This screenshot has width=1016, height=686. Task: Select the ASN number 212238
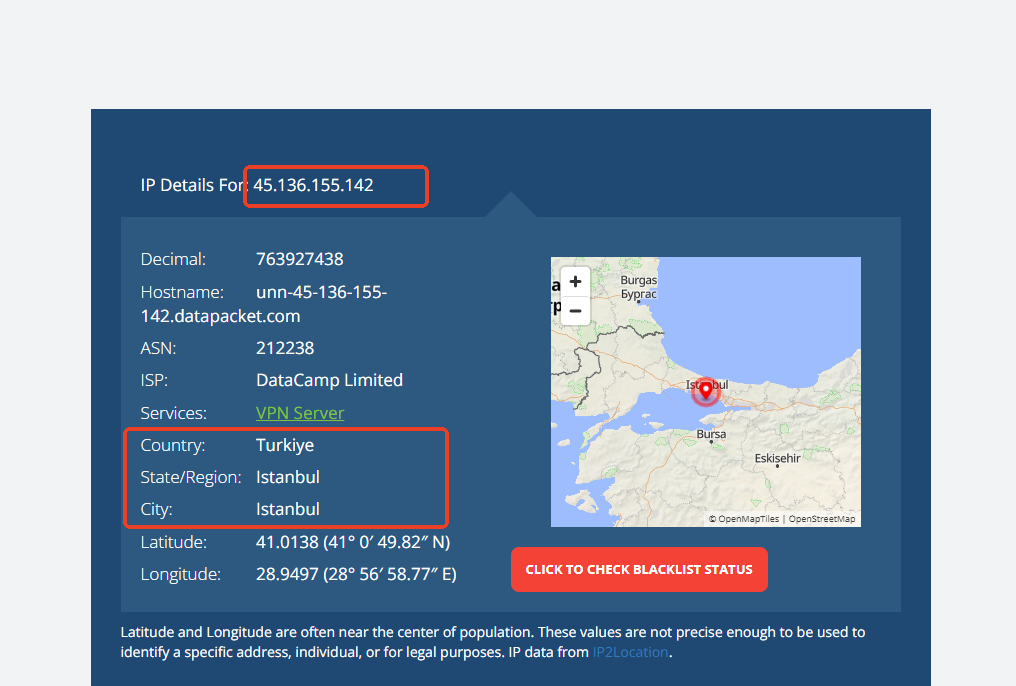(285, 349)
